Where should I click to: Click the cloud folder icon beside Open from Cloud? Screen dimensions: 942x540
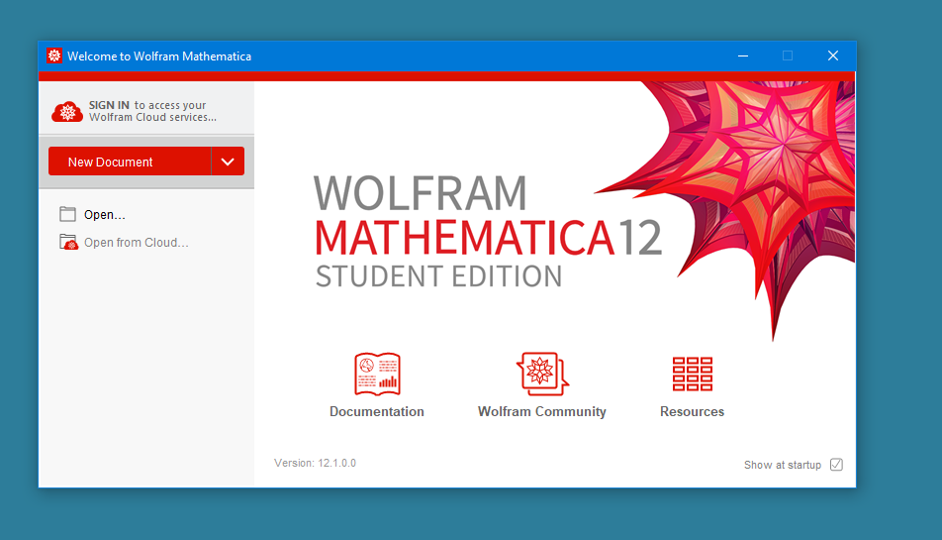[x=68, y=242]
